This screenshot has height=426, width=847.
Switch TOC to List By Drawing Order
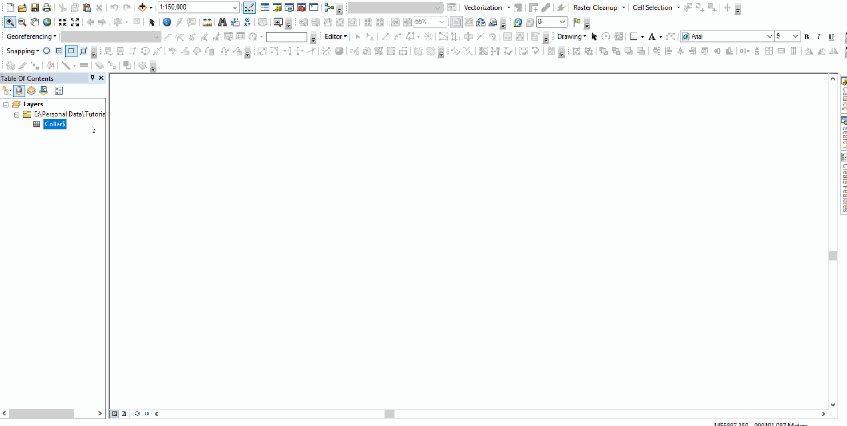click(6, 91)
